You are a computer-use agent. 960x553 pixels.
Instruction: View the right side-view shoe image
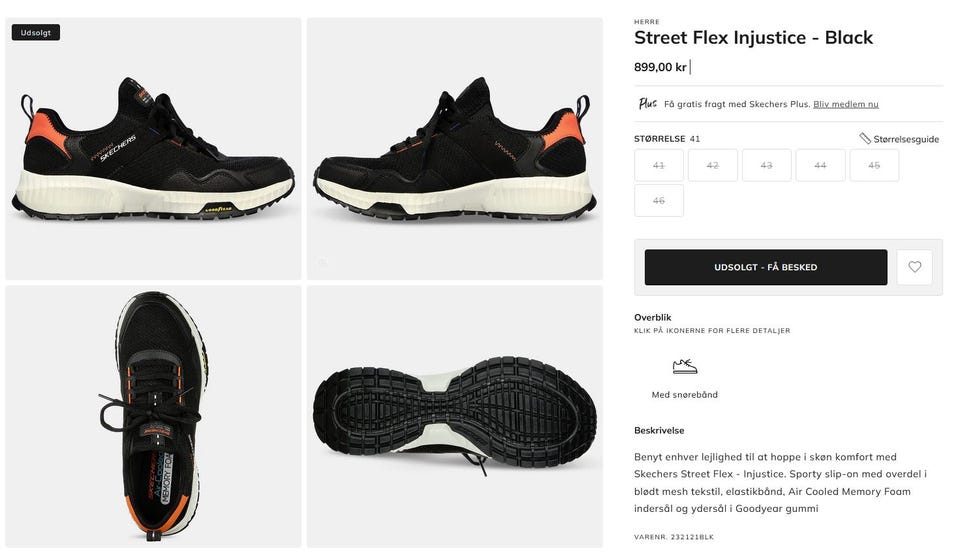pyautogui.click(x=454, y=149)
